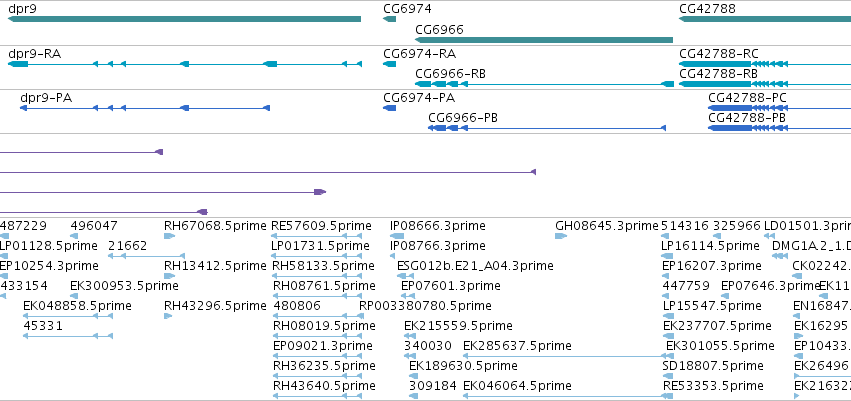The image size is (851, 401).
Task: Select the CG6974-PA protein label
Action: (419, 98)
